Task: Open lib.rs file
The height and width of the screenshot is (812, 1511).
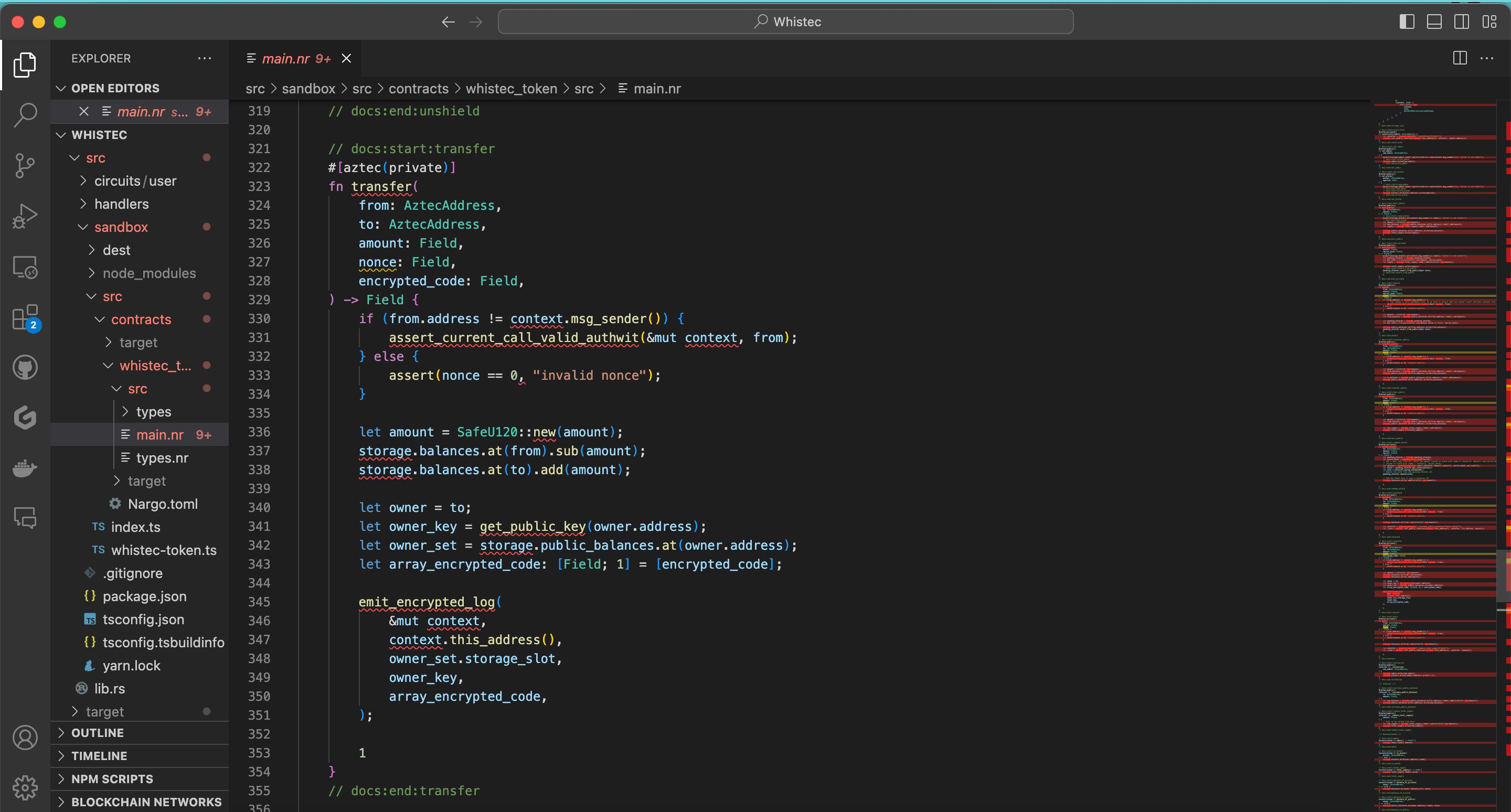Action: (x=140, y=688)
